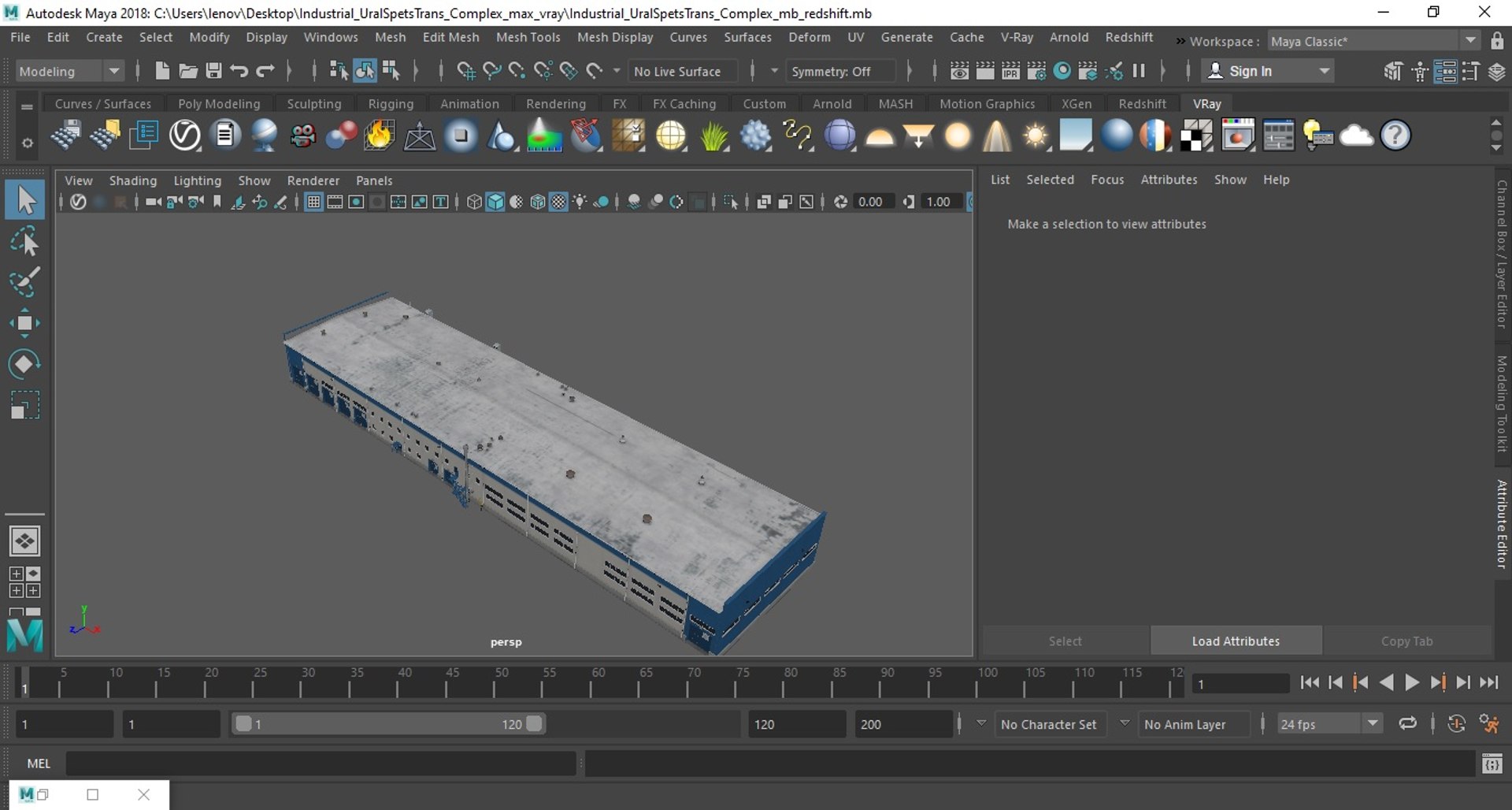1512x810 pixels.
Task: Click the V-Ray logo shelf icon
Action: point(185,136)
